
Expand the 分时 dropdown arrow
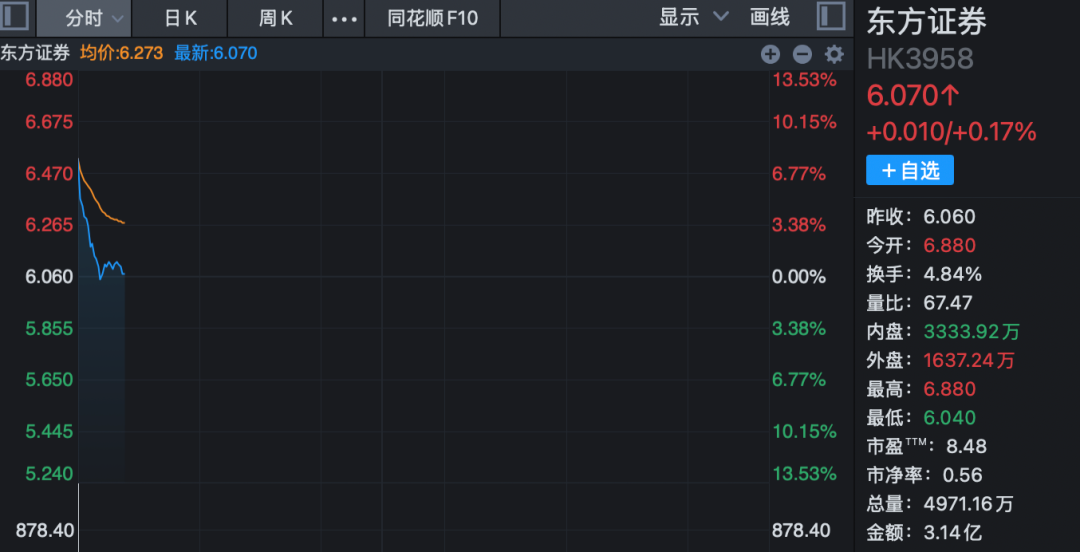[119, 19]
